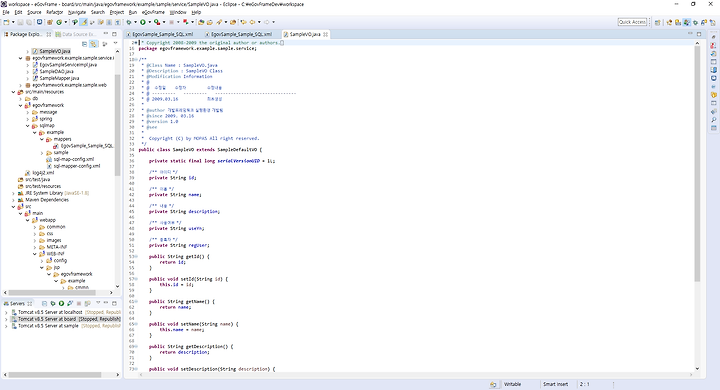
Task: Expand Tomcat v8.5 Server at localhost
Action: click(x=6, y=312)
